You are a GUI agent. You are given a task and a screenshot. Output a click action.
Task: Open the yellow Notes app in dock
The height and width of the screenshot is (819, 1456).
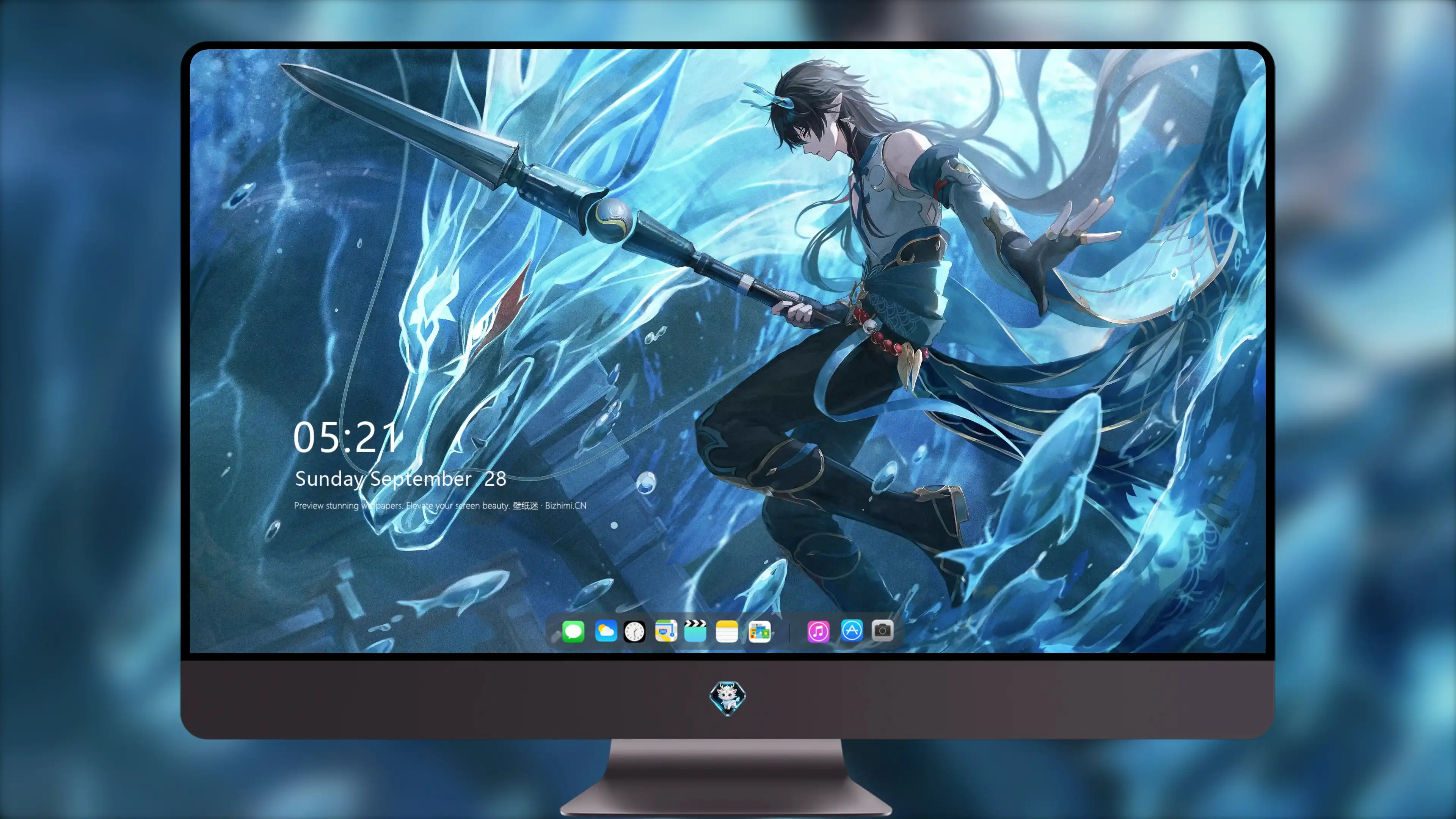click(727, 631)
